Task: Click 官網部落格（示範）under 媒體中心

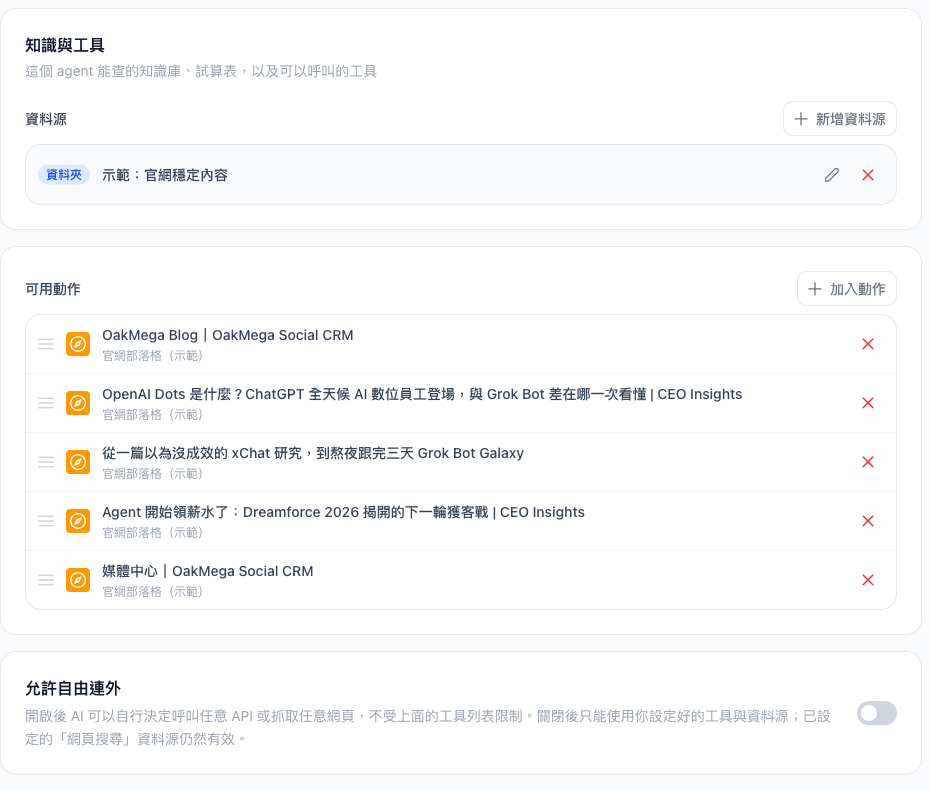Action: (x=152, y=592)
